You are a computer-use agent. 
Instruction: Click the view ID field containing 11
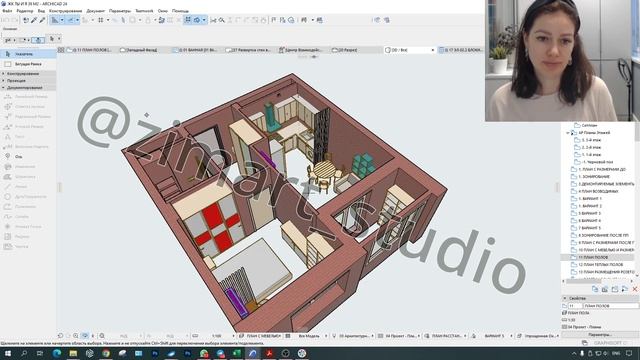coord(575,306)
